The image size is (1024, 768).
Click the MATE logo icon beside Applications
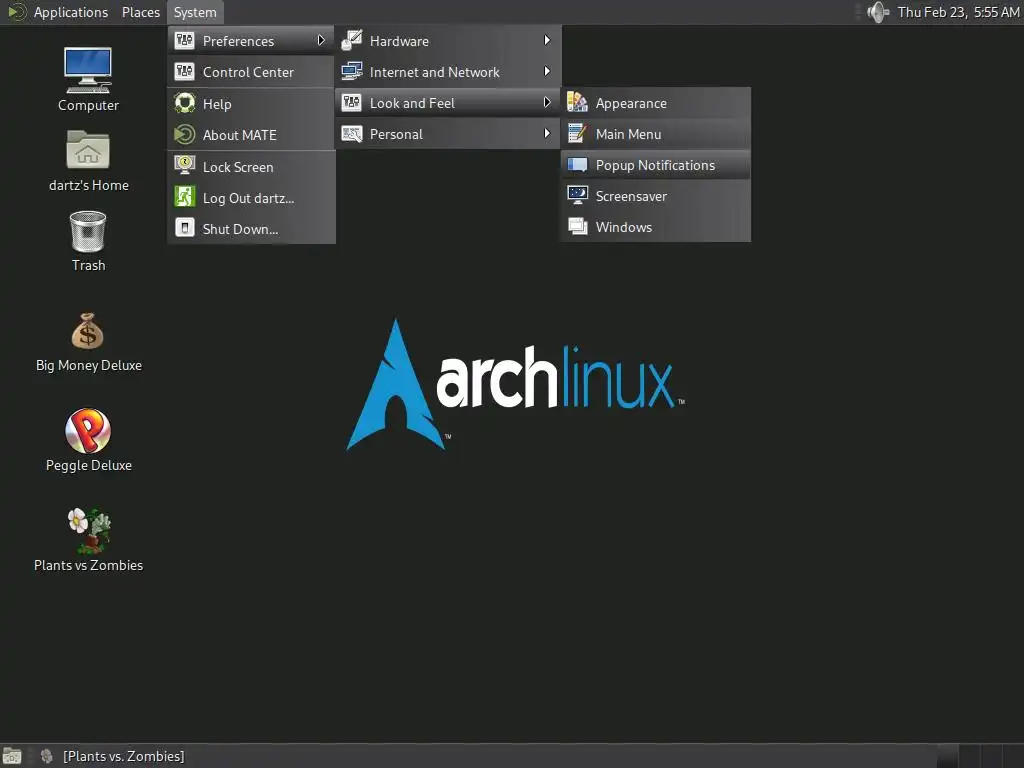click(16, 12)
